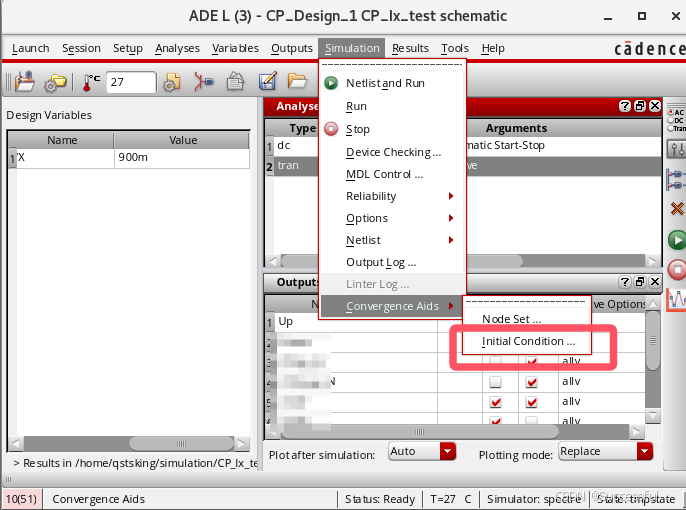
Task: Click scroll-down arrow of Outputs vertical scrollbar
Action: coord(653,416)
